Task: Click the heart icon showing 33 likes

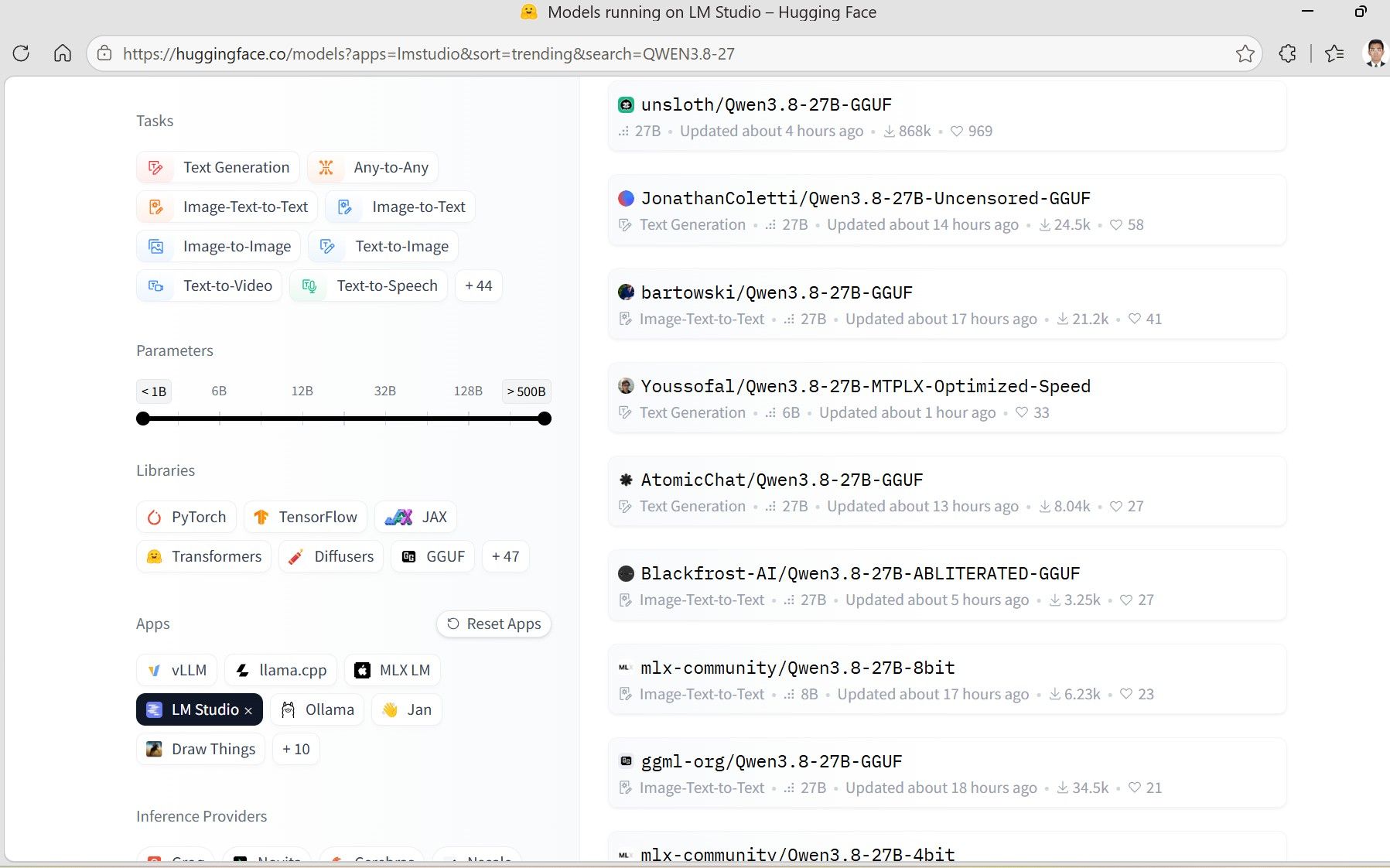Action: pos(1022,412)
